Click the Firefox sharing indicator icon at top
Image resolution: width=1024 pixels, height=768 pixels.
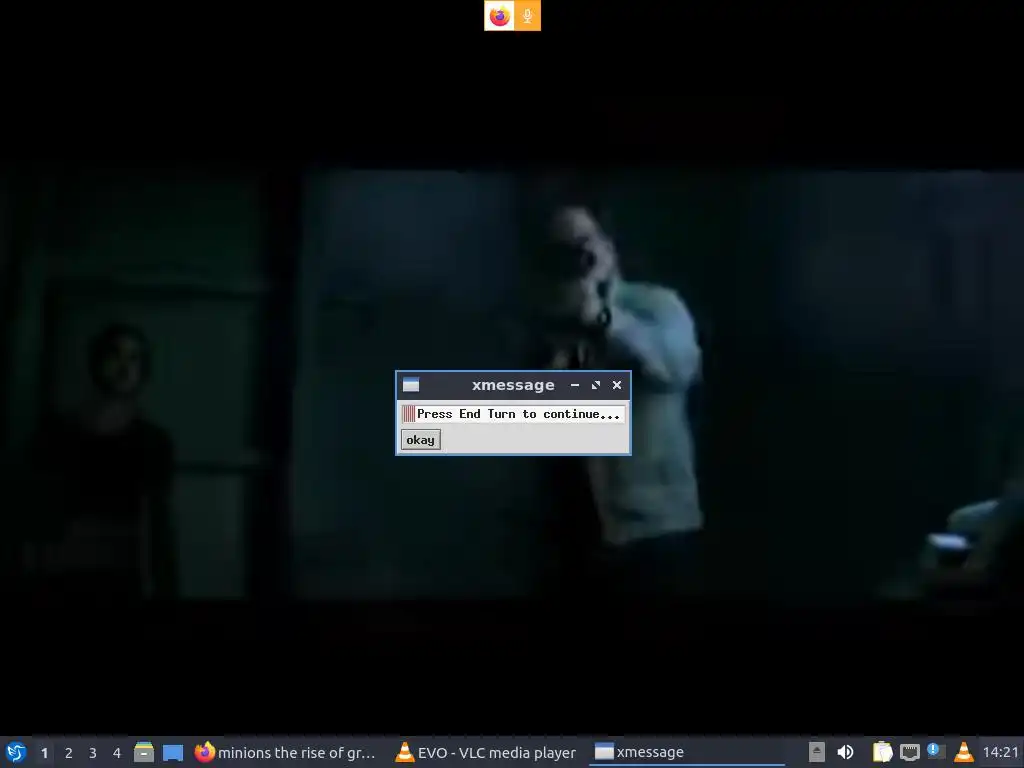coord(499,16)
